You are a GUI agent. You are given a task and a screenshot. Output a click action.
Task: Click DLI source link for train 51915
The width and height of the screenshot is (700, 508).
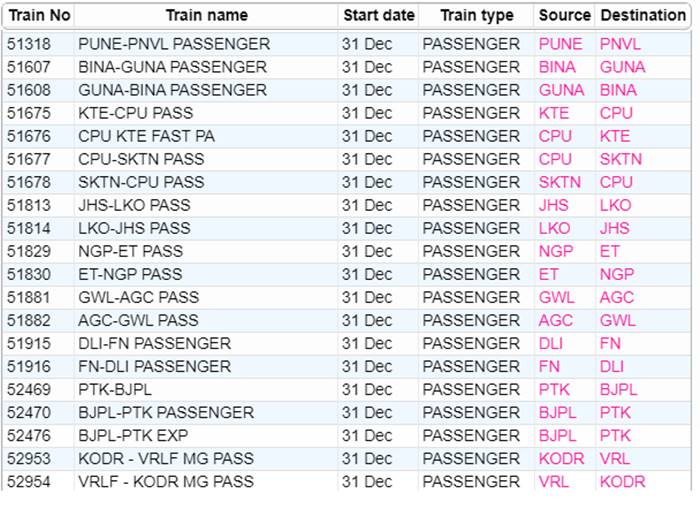[x=551, y=343]
